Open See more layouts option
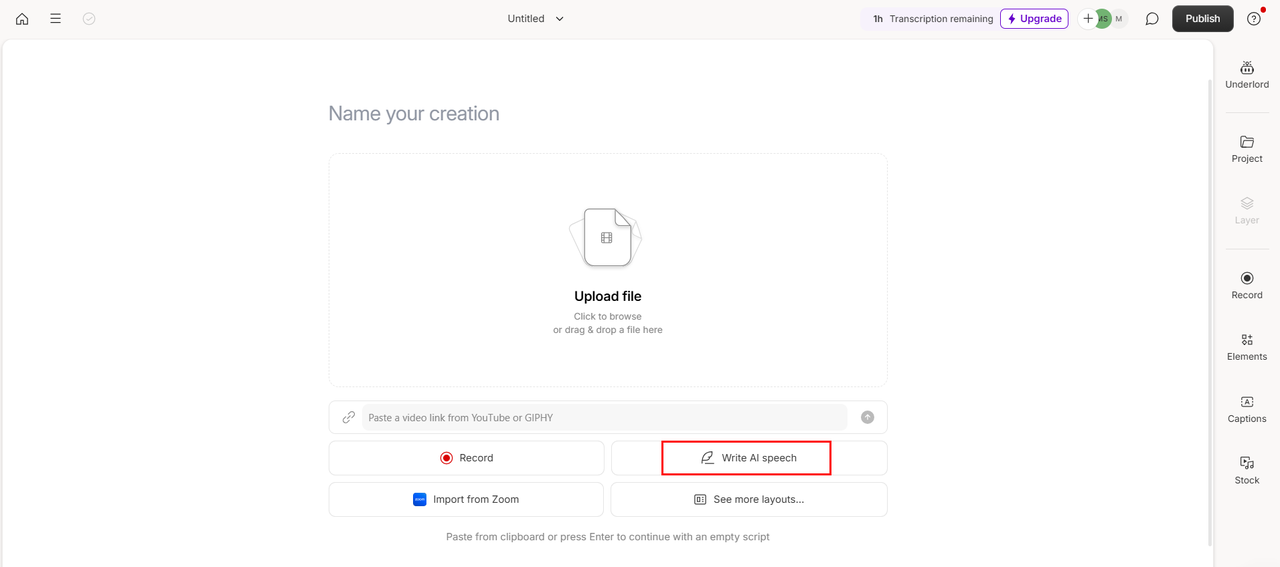 click(749, 500)
